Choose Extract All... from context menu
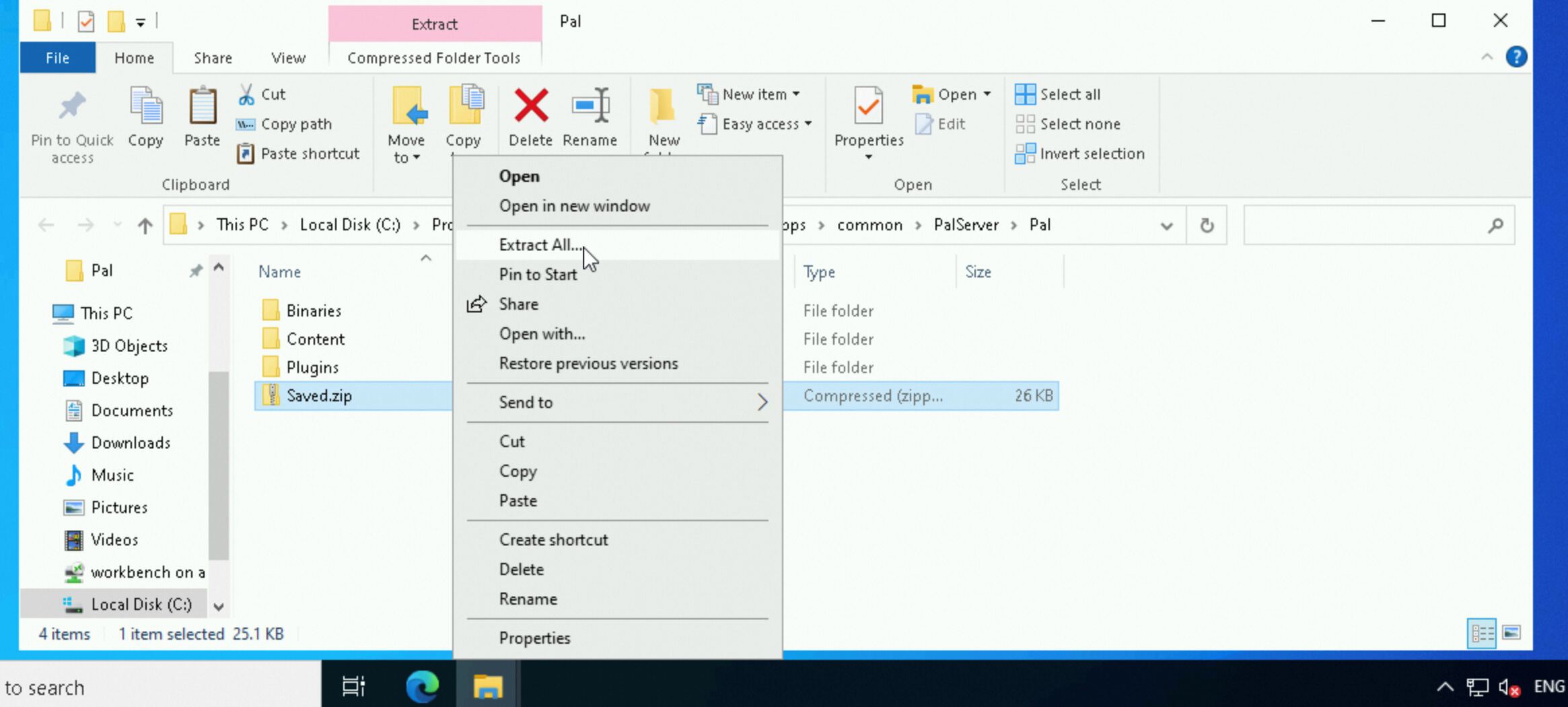This screenshot has height=707, width=1568. [x=617, y=244]
